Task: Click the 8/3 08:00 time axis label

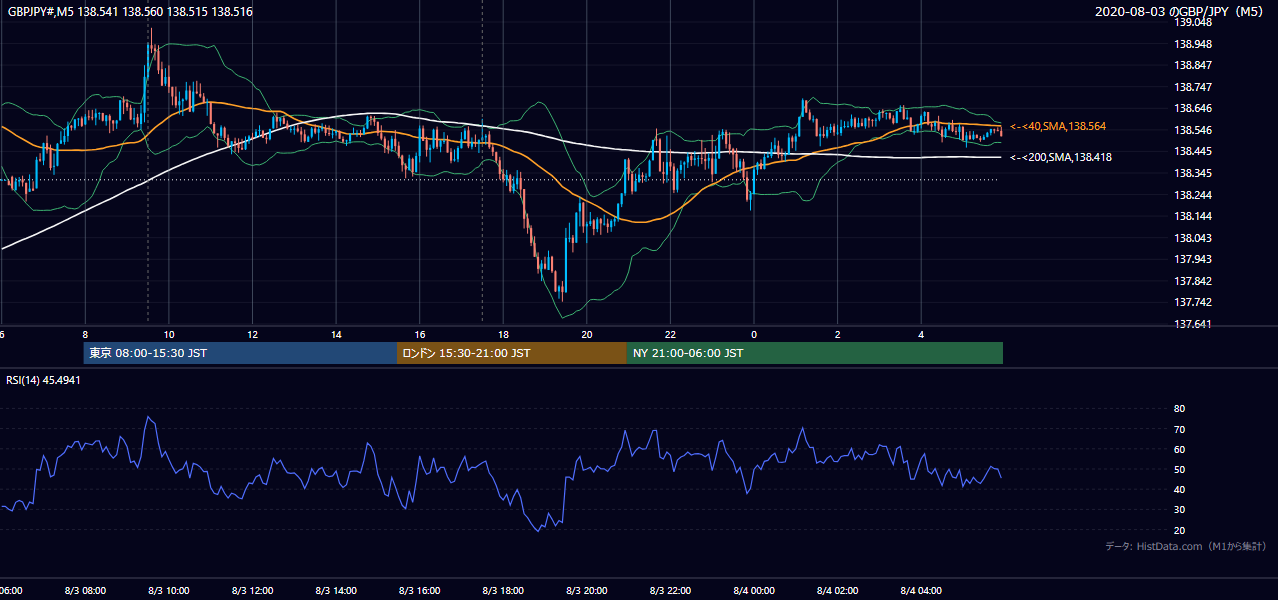Action: click(x=85, y=591)
